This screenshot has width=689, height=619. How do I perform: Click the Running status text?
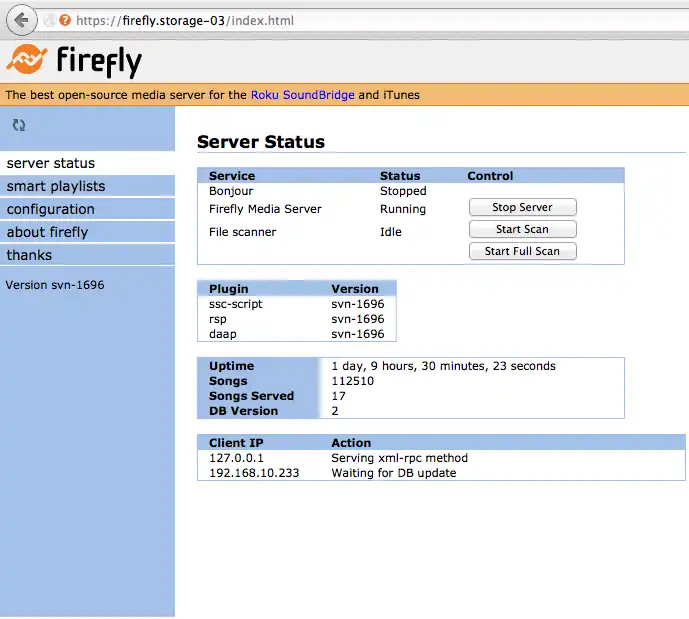click(403, 209)
